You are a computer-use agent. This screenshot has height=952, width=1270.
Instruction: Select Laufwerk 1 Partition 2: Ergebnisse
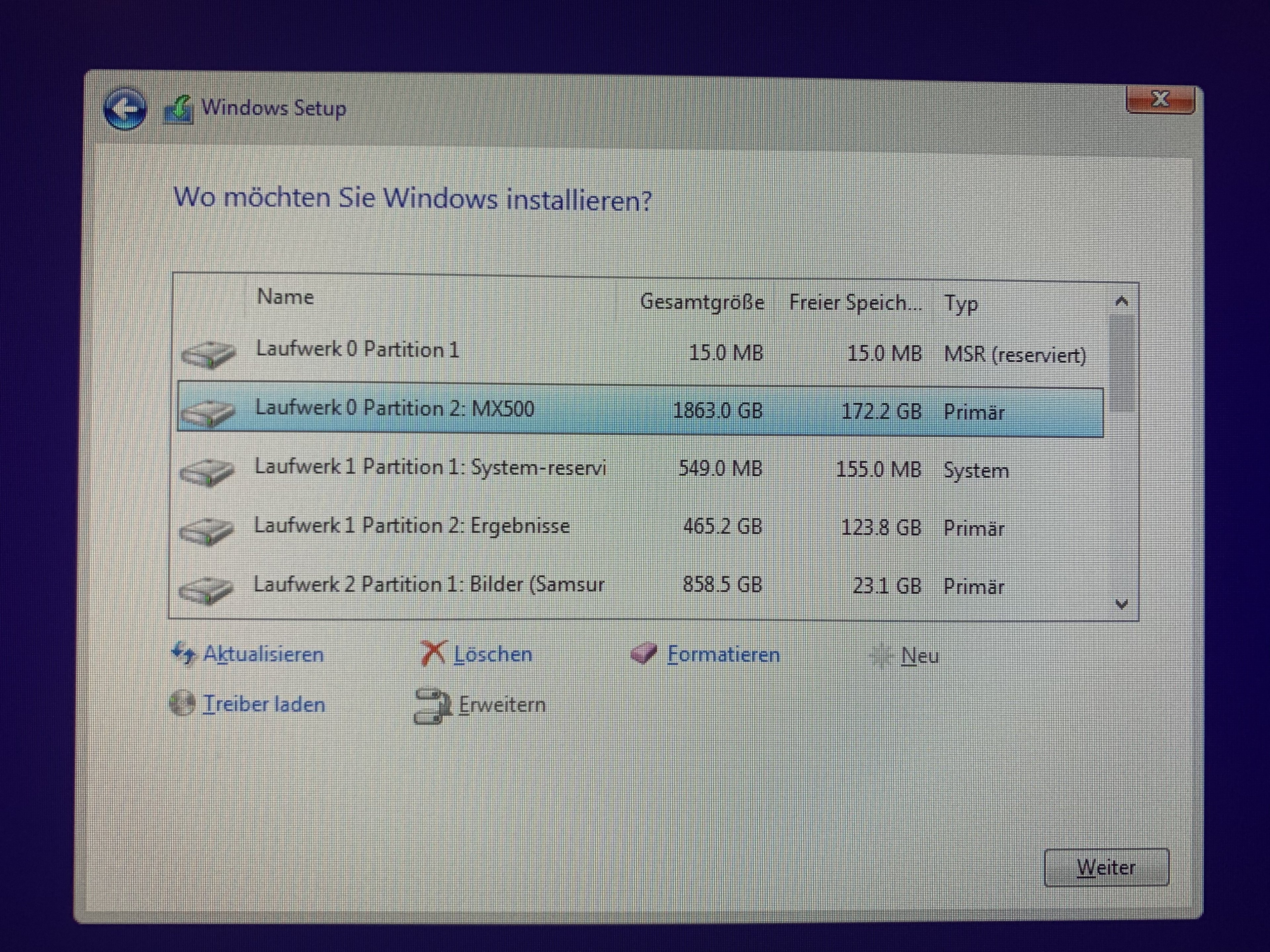coord(412,526)
